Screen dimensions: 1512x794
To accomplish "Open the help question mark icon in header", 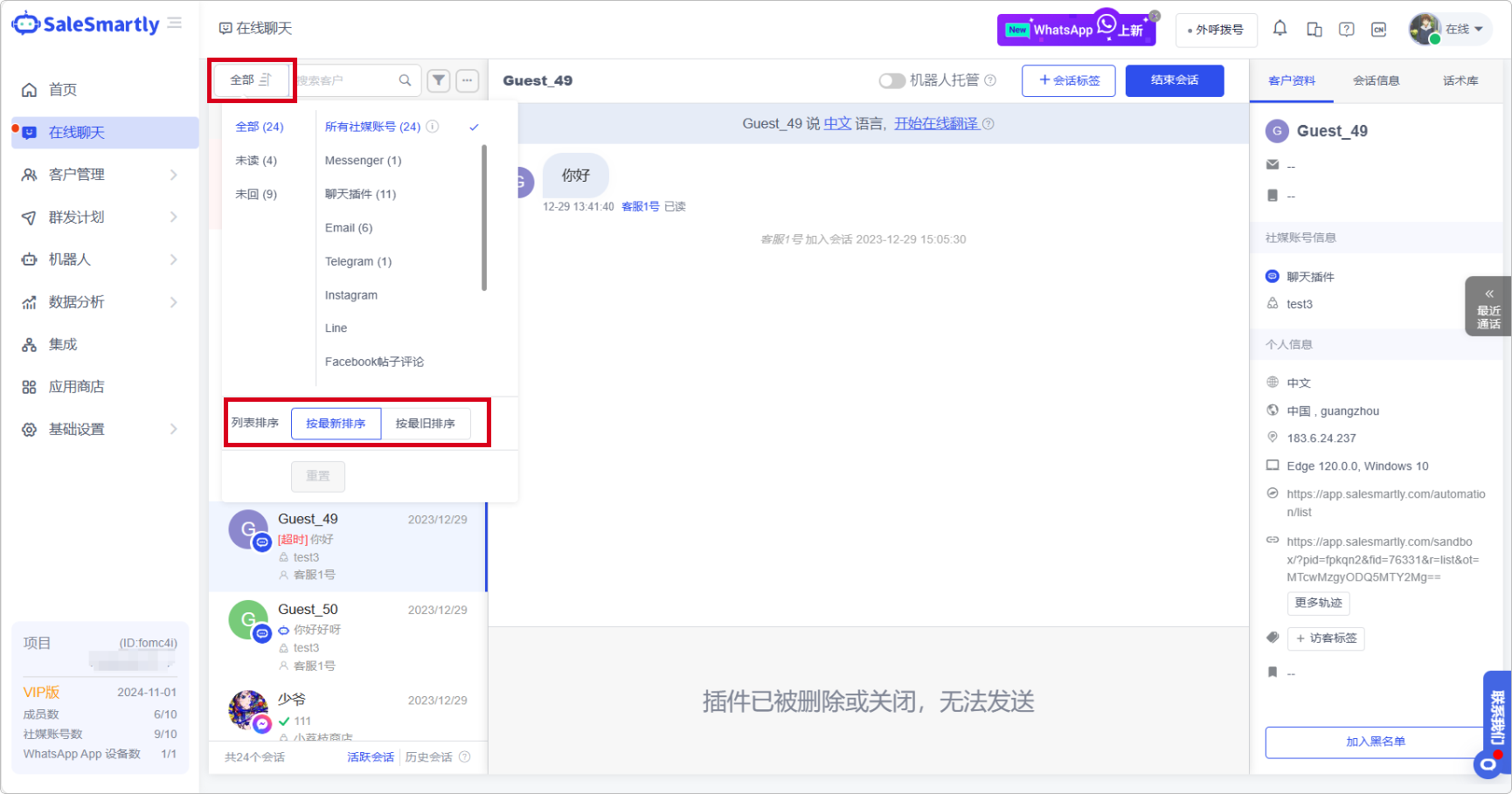I will (1347, 30).
